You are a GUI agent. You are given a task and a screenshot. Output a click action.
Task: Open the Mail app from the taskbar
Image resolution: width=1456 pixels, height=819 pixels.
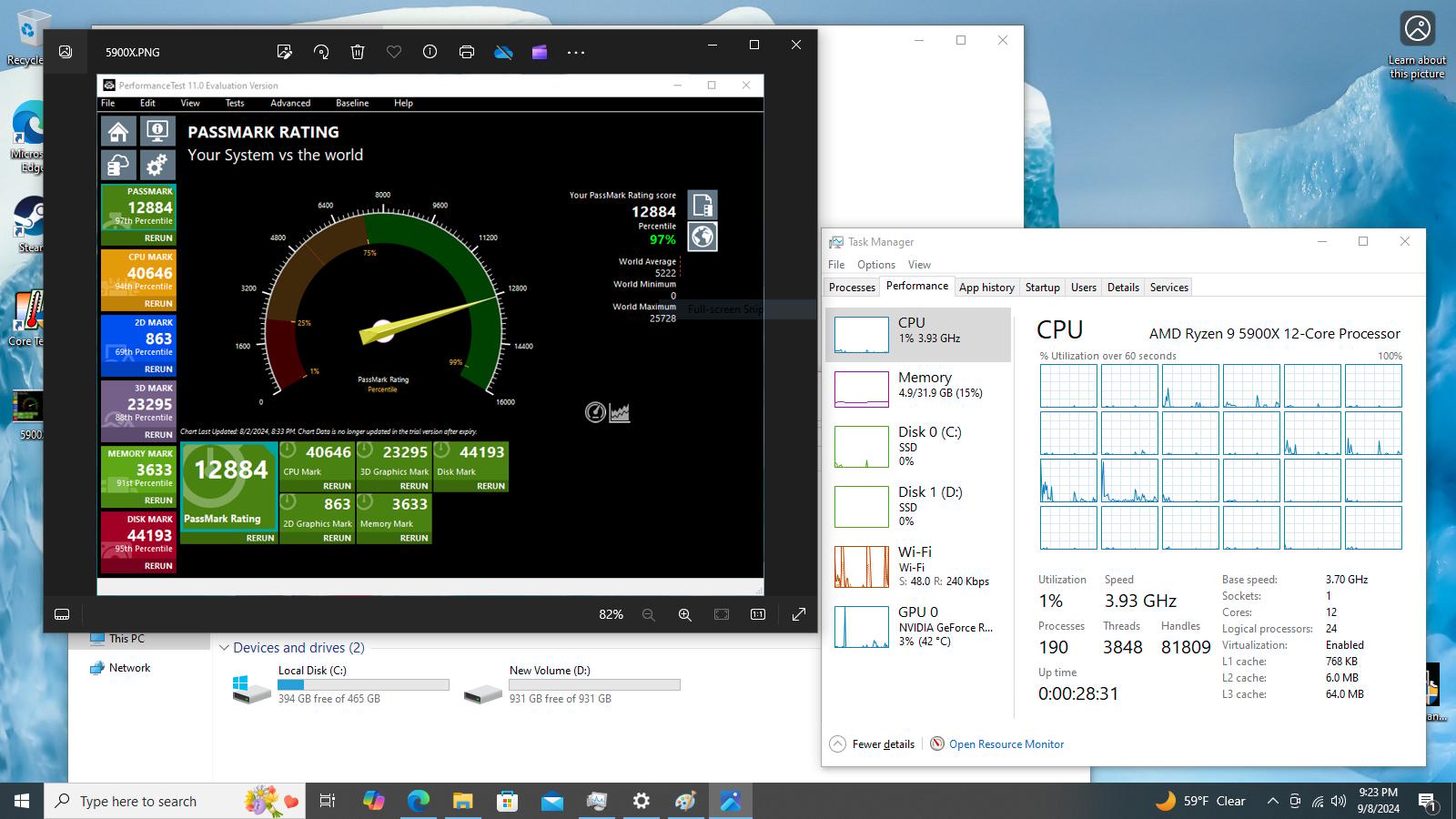(x=551, y=801)
